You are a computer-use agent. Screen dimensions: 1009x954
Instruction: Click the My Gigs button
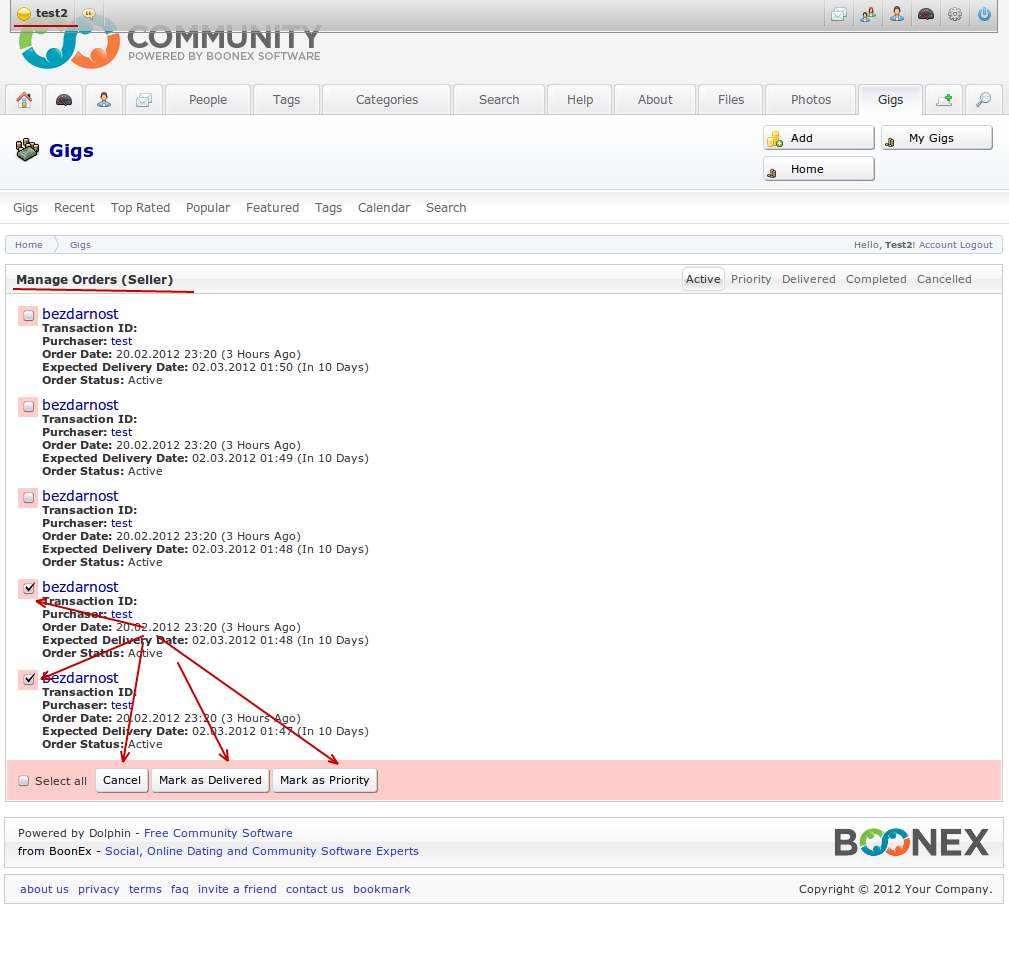936,138
